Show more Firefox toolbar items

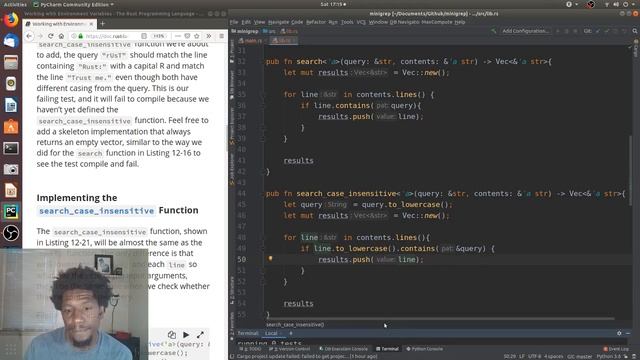(209, 36)
